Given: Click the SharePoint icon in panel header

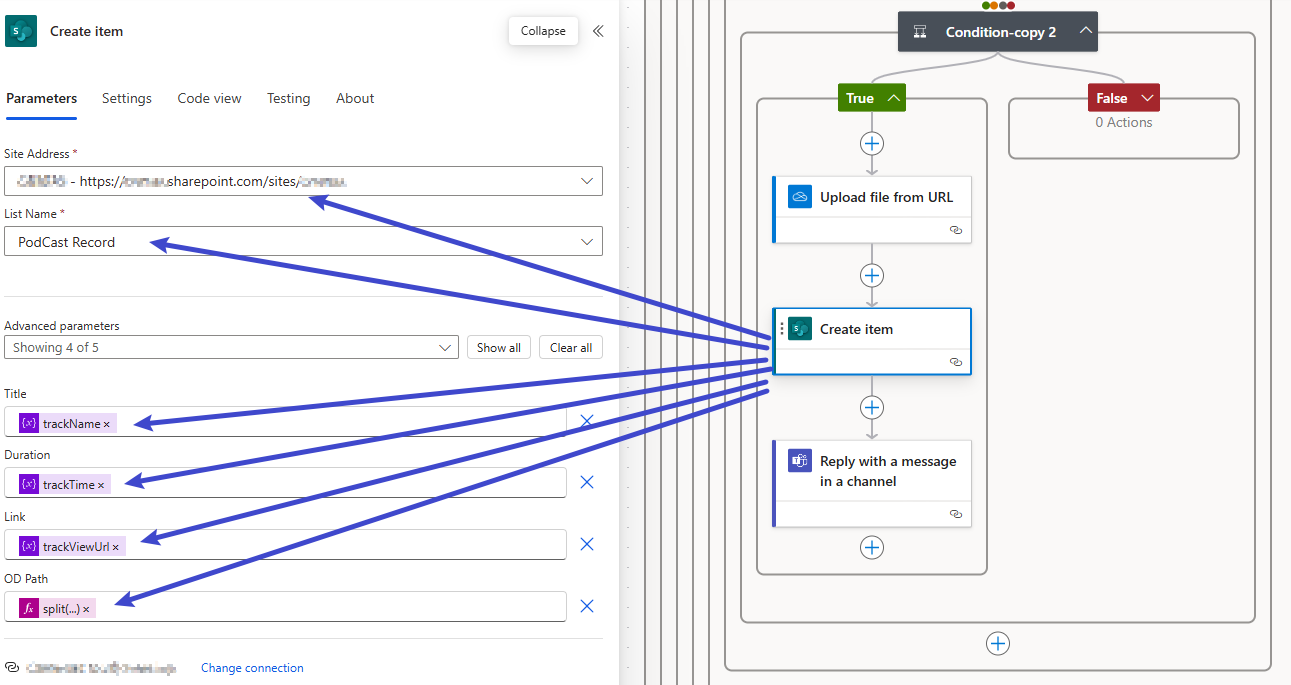Looking at the screenshot, I should click(21, 31).
